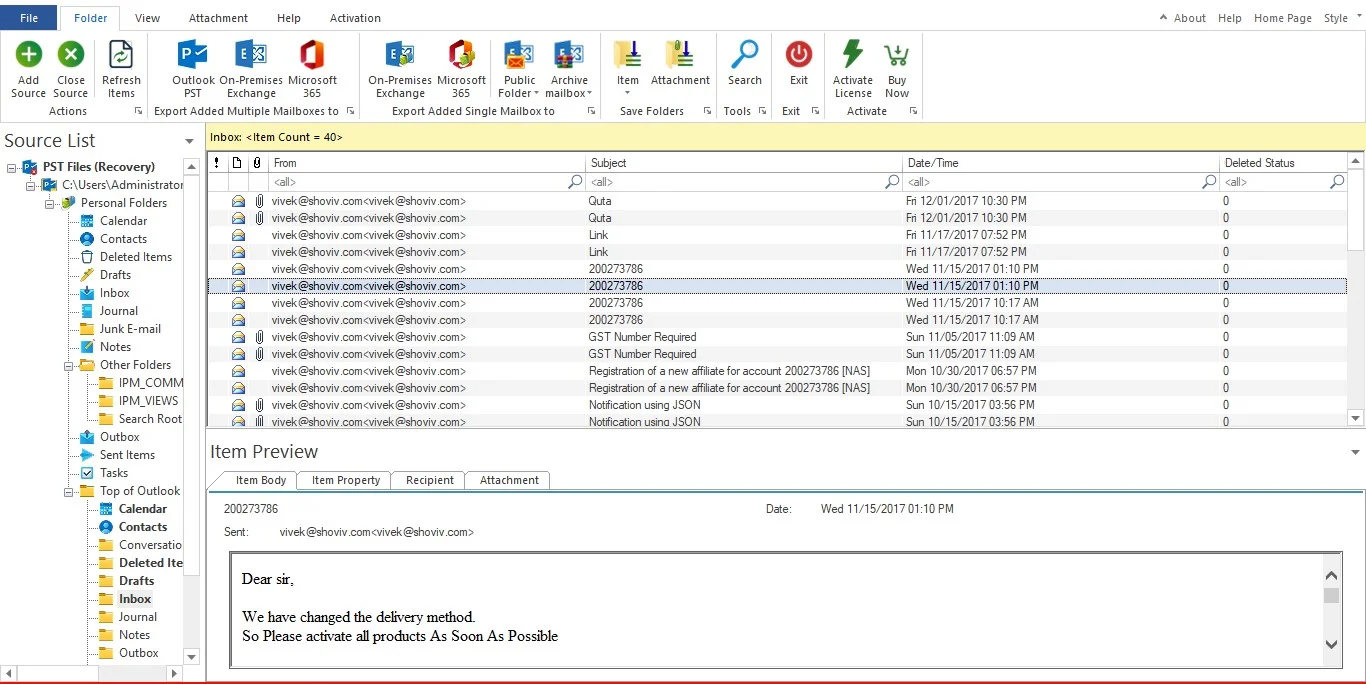Select the Search Root folder
Screen dimensions: 1366x684
(150, 419)
